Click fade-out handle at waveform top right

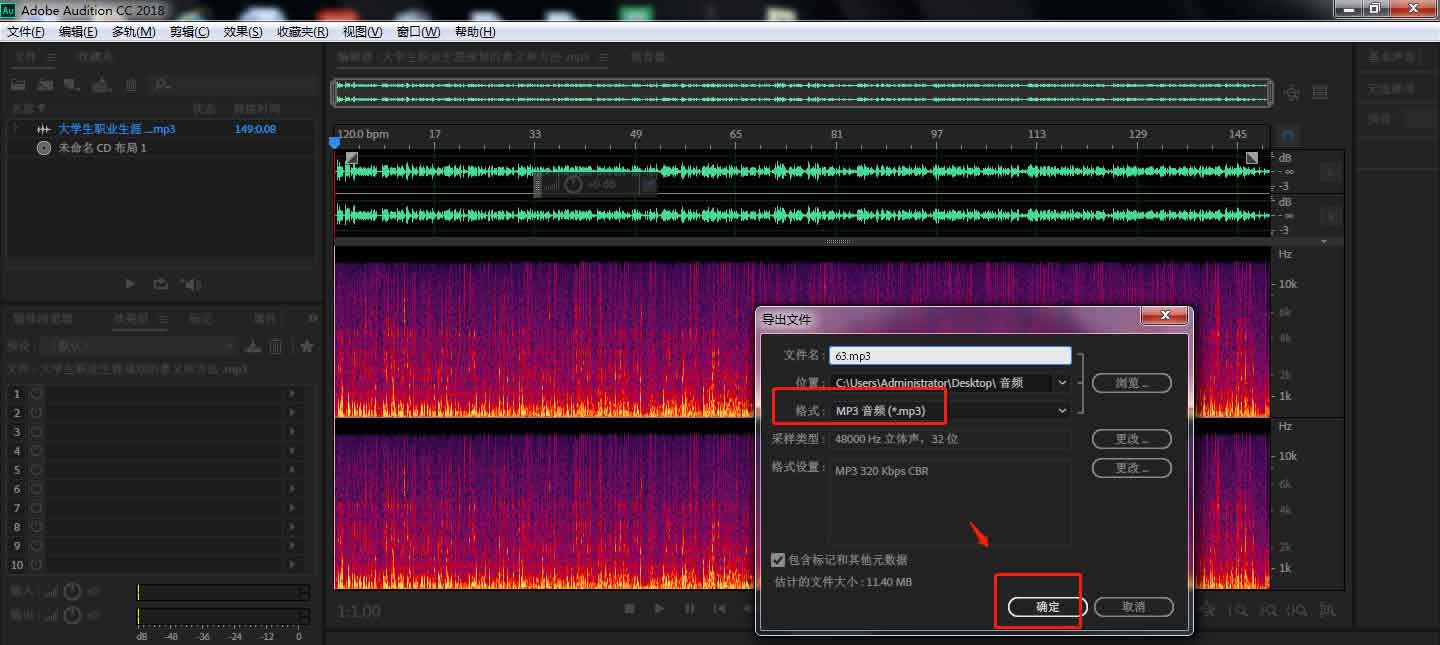pos(1252,158)
